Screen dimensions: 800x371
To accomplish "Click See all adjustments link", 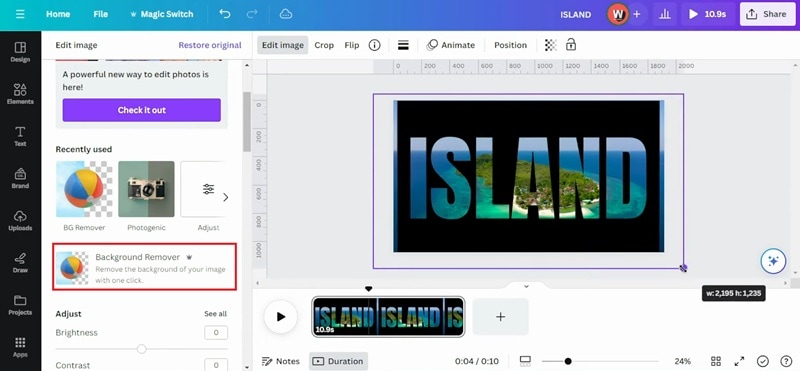I will (x=215, y=313).
